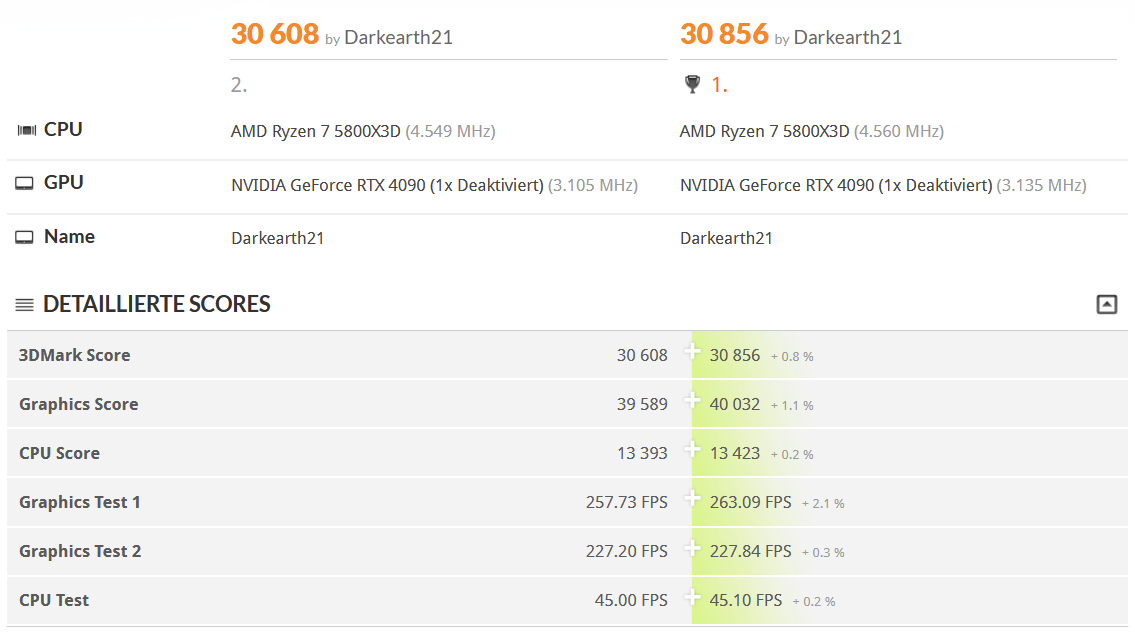
Task: Click the rank 1. label
Action: tap(719, 85)
